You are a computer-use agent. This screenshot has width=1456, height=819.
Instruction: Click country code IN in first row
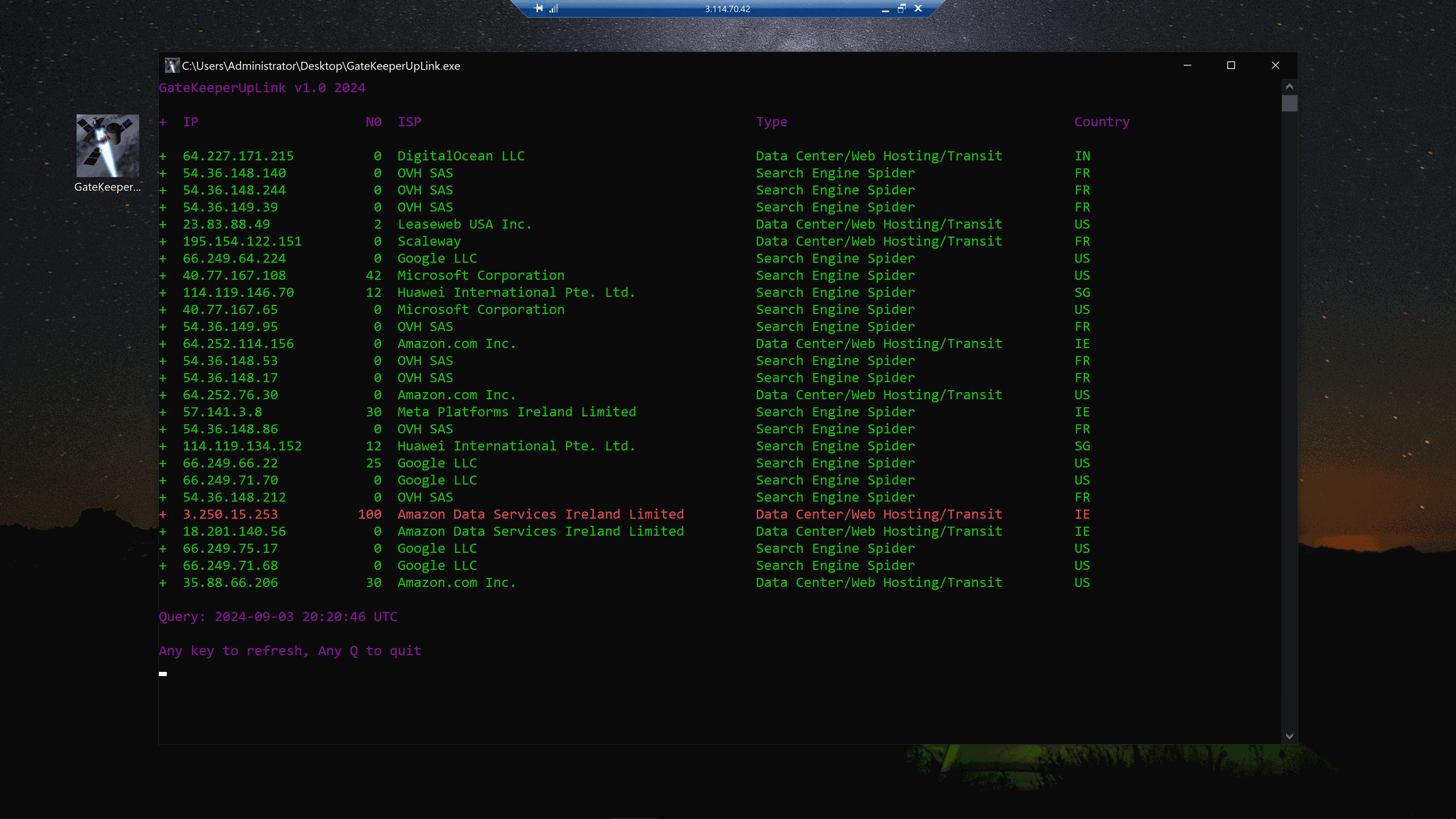(1082, 156)
